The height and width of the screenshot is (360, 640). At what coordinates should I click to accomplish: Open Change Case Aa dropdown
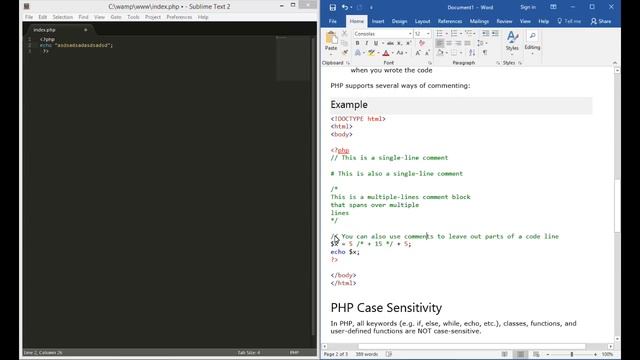pos(402,53)
